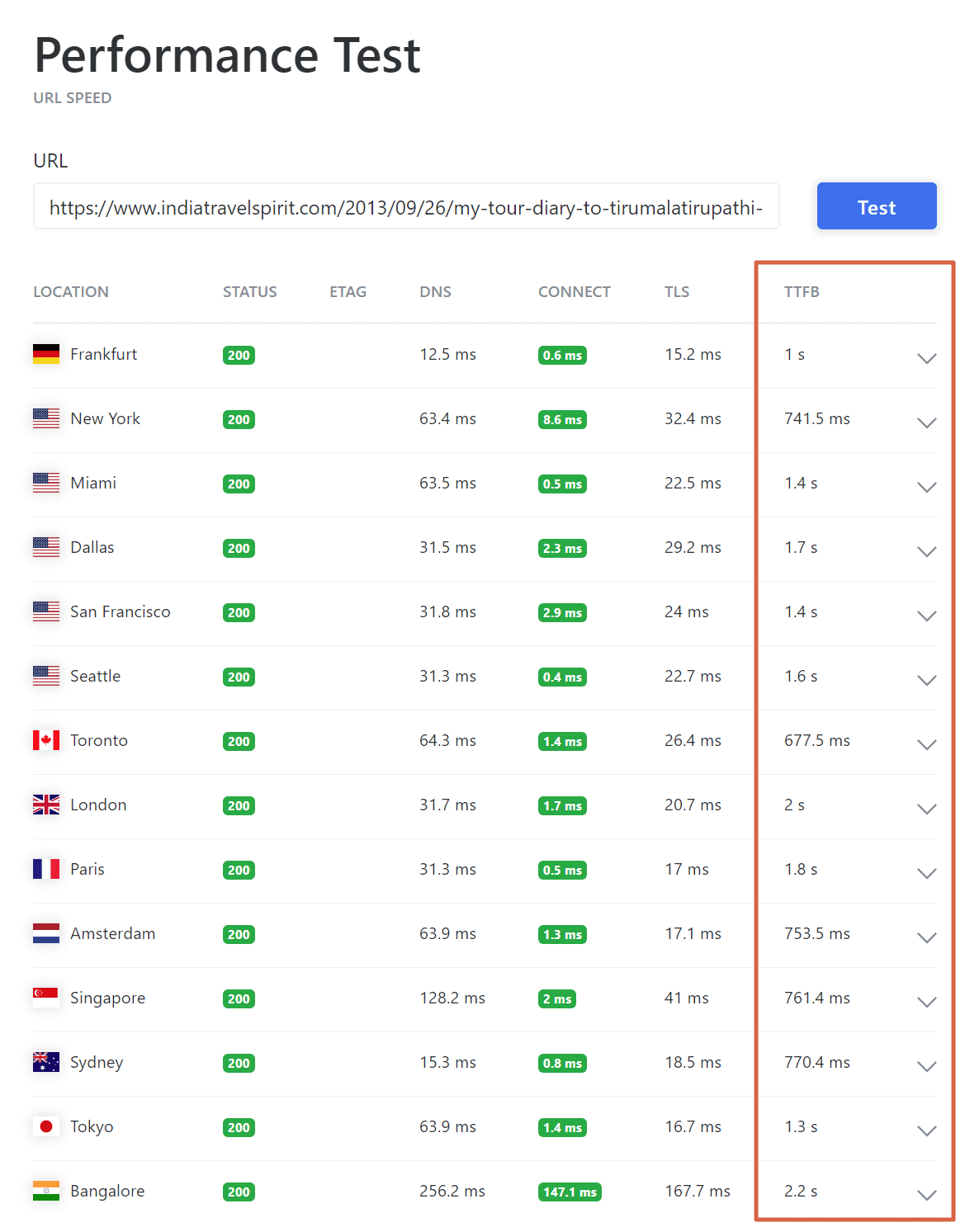Expand the Sydney row chevron
The width and height of the screenshot is (965, 1232).
926,1066
